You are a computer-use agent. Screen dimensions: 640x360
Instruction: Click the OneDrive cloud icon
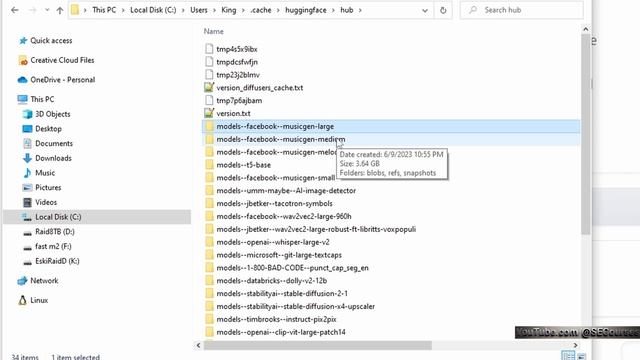click(23, 80)
